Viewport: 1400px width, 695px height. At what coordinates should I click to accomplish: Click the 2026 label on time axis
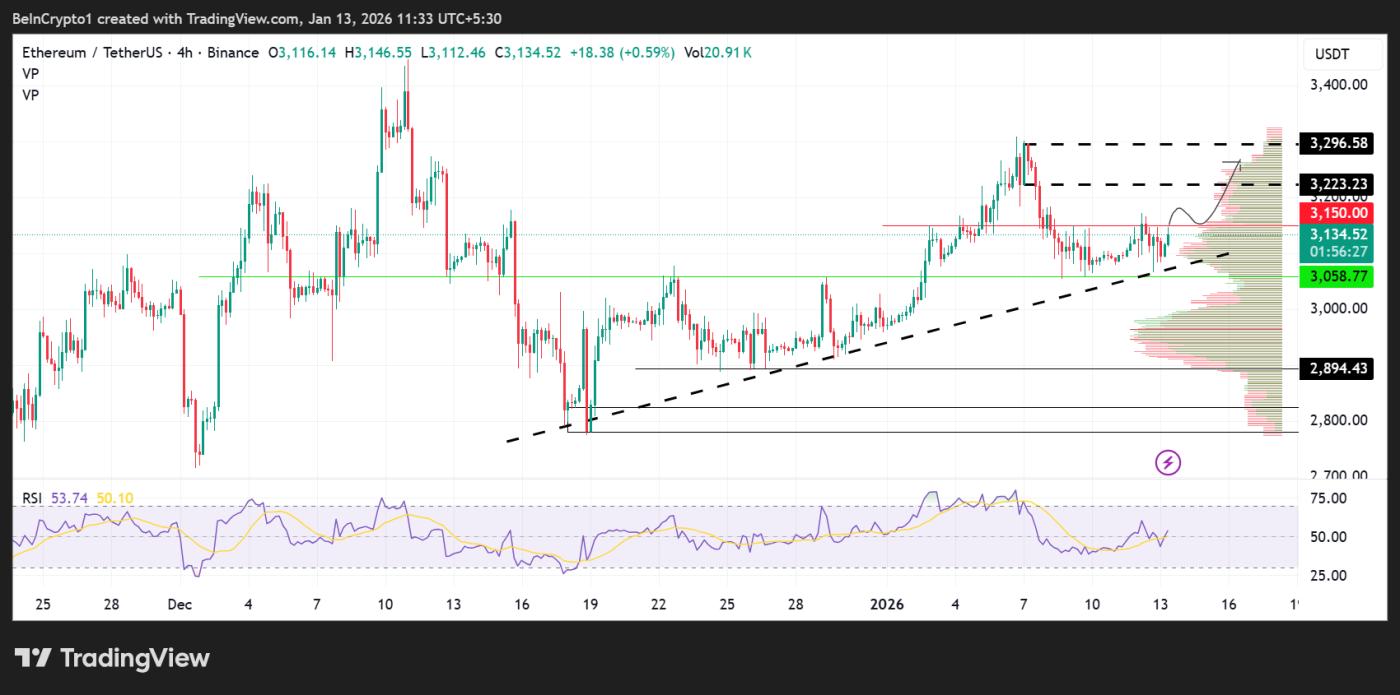888,605
